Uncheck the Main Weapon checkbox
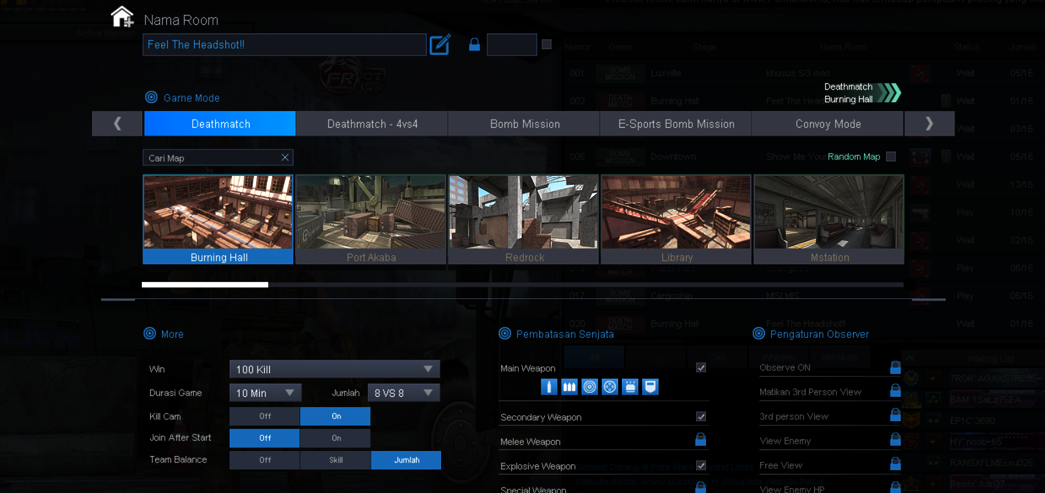 click(700, 368)
